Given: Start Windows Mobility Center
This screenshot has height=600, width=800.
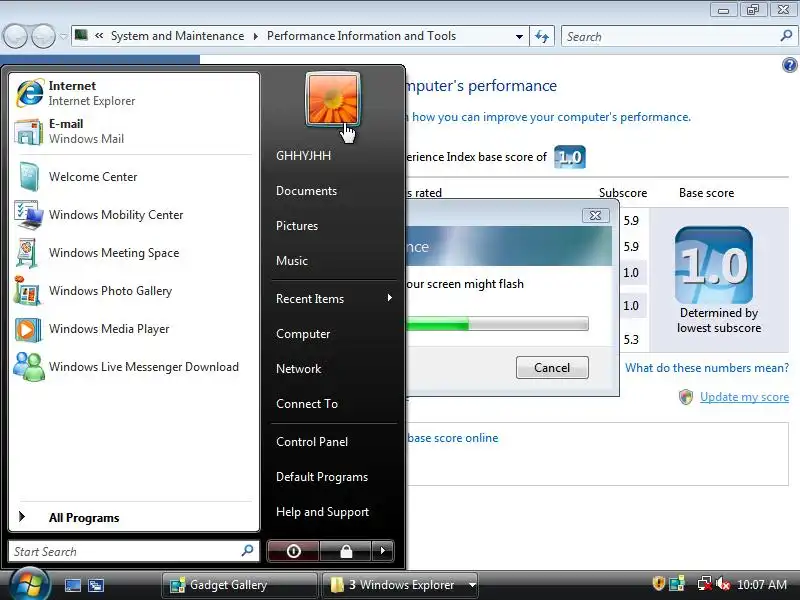Looking at the screenshot, I should point(134,215).
